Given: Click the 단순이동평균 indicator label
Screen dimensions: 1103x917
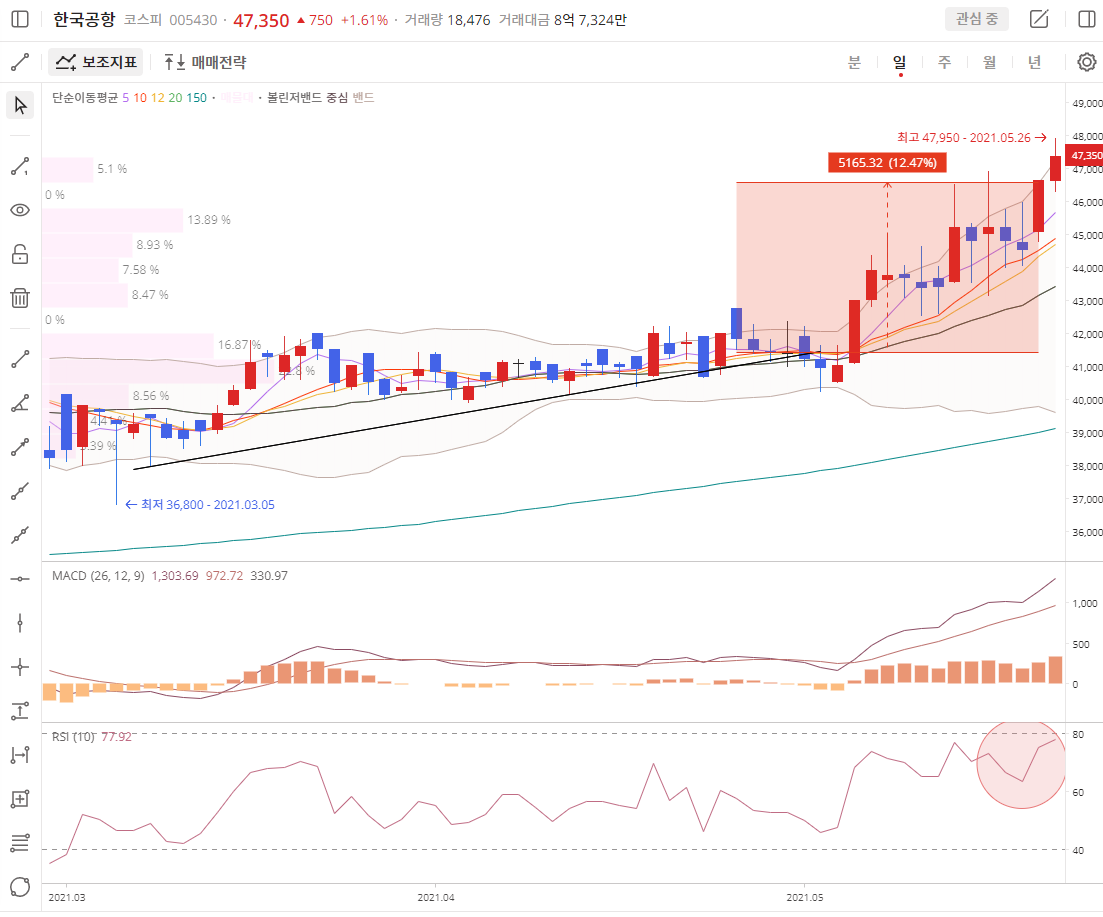Looking at the screenshot, I should [85, 98].
